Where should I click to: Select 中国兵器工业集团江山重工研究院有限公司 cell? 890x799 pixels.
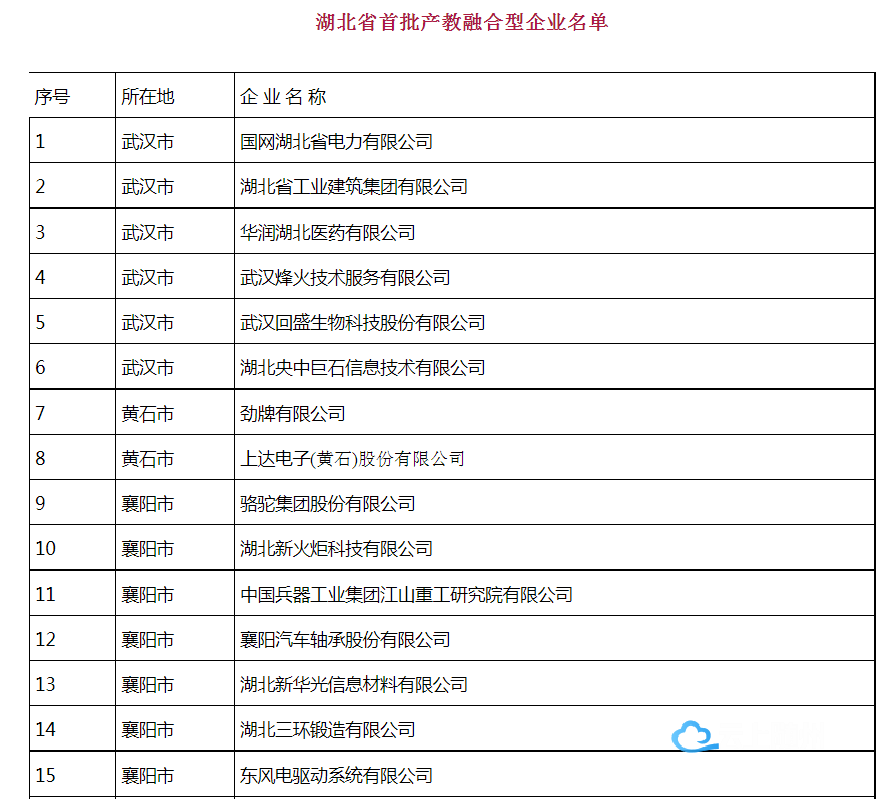pos(406,595)
